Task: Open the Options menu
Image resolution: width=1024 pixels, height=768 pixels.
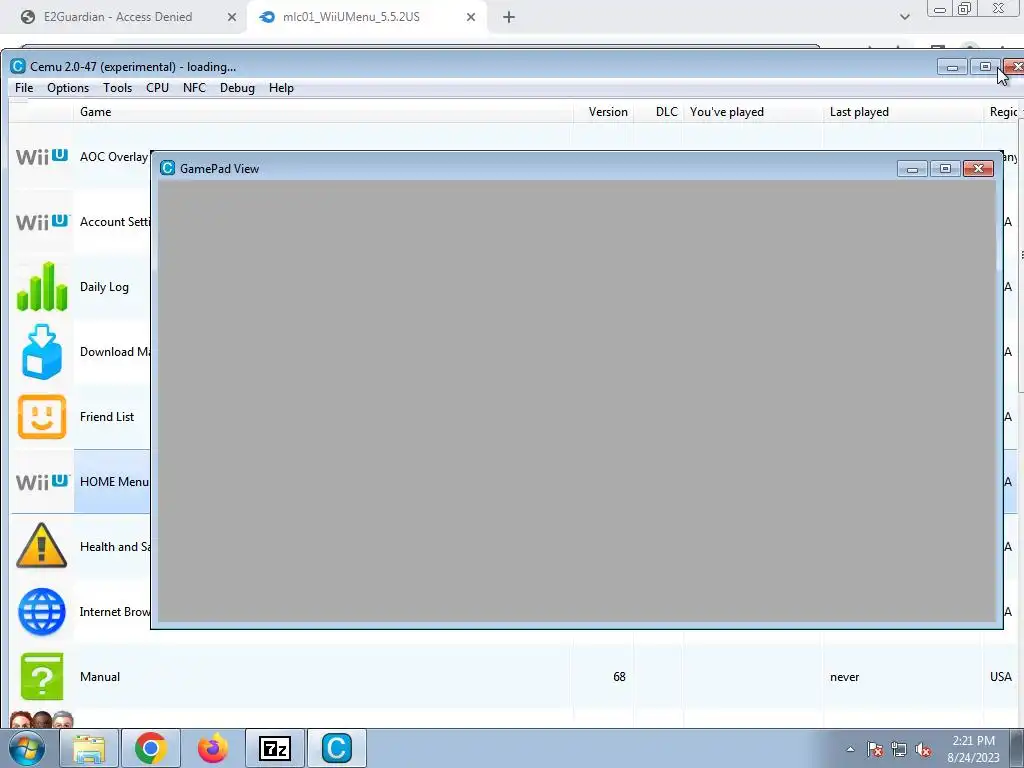Action: tap(68, 88)
